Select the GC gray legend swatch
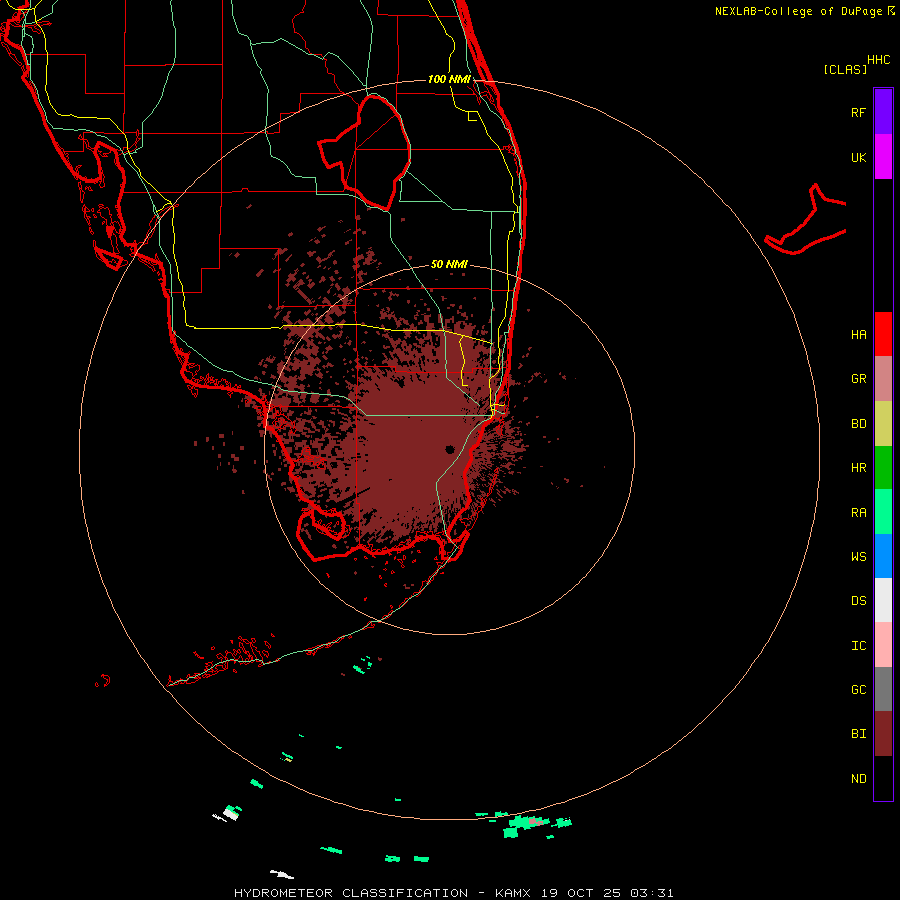Viewport: 900px width, 900px height. pos(883,689)
